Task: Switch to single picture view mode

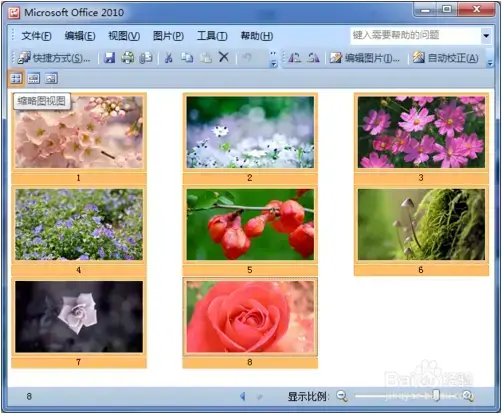Action: click(x=51, y=78)
